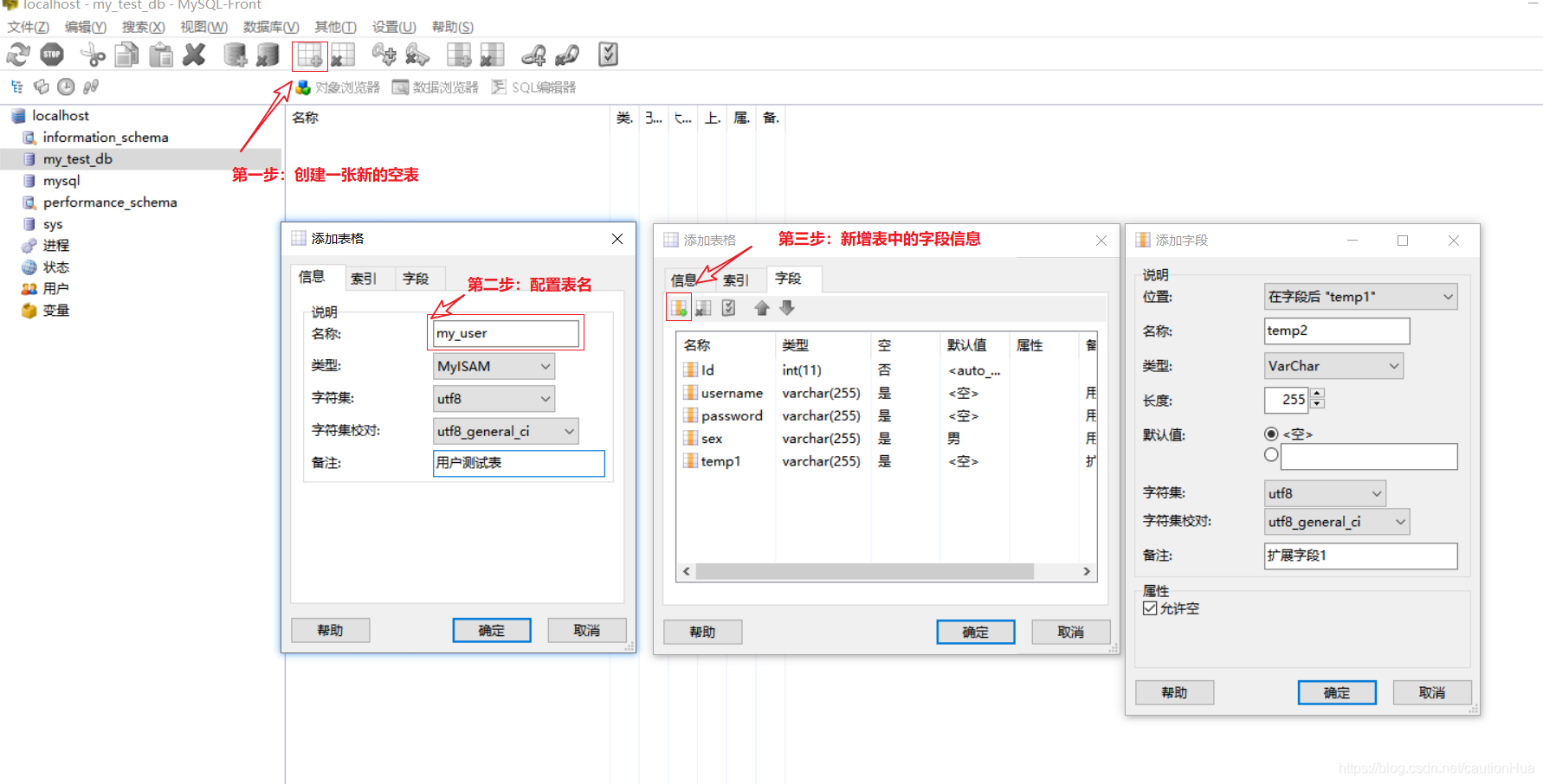Switch to the SQL编辑器 view
This screenshot has height=784, width=1543.
[x=533, y=87]
